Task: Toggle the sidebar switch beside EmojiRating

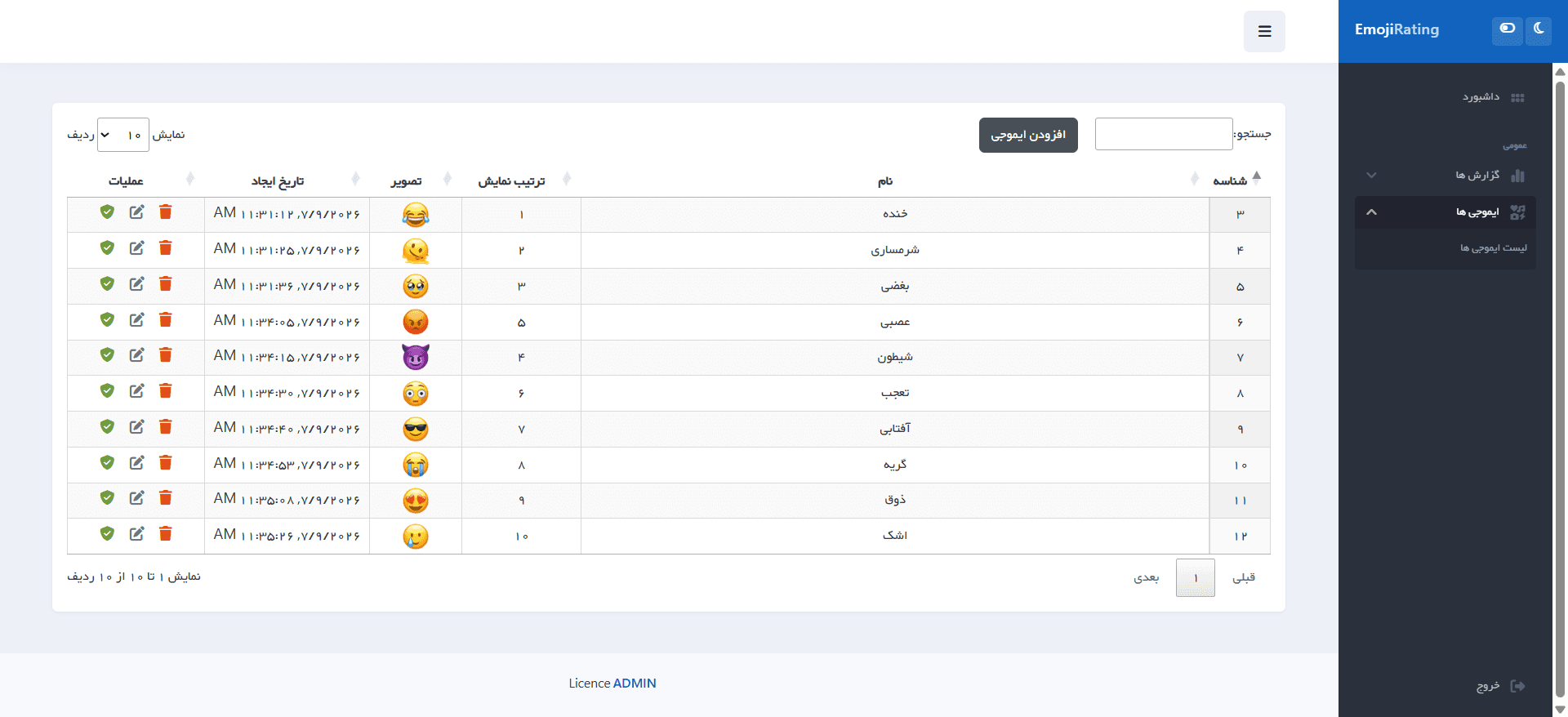Action: point(1508,29)
